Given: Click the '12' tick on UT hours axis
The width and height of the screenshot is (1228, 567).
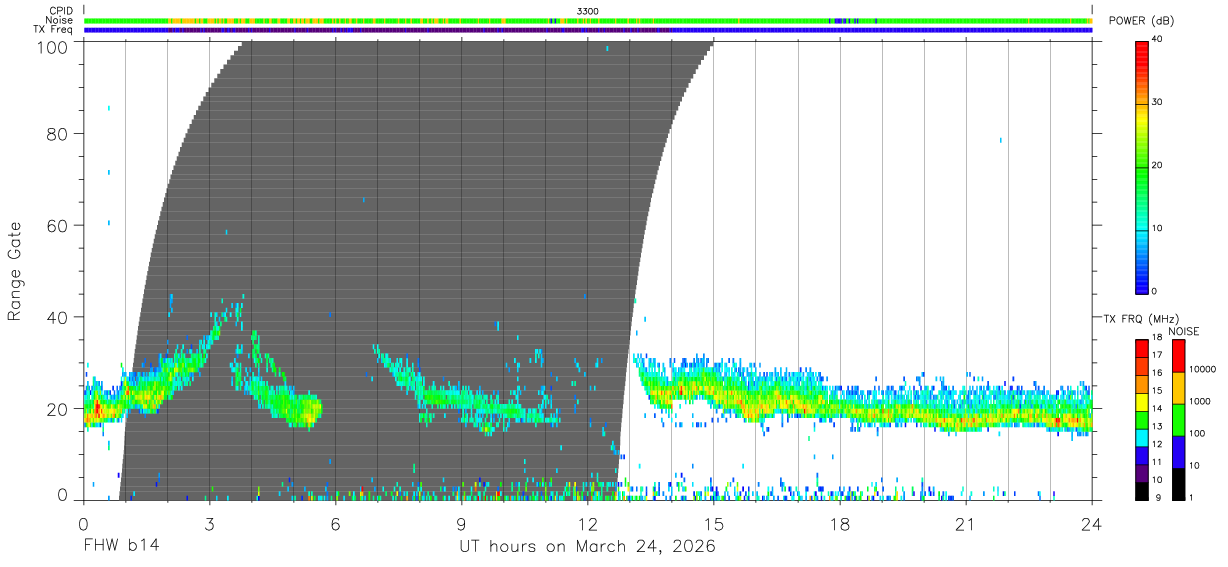Looking at the screenshot, I should click(x=587, y=523).
